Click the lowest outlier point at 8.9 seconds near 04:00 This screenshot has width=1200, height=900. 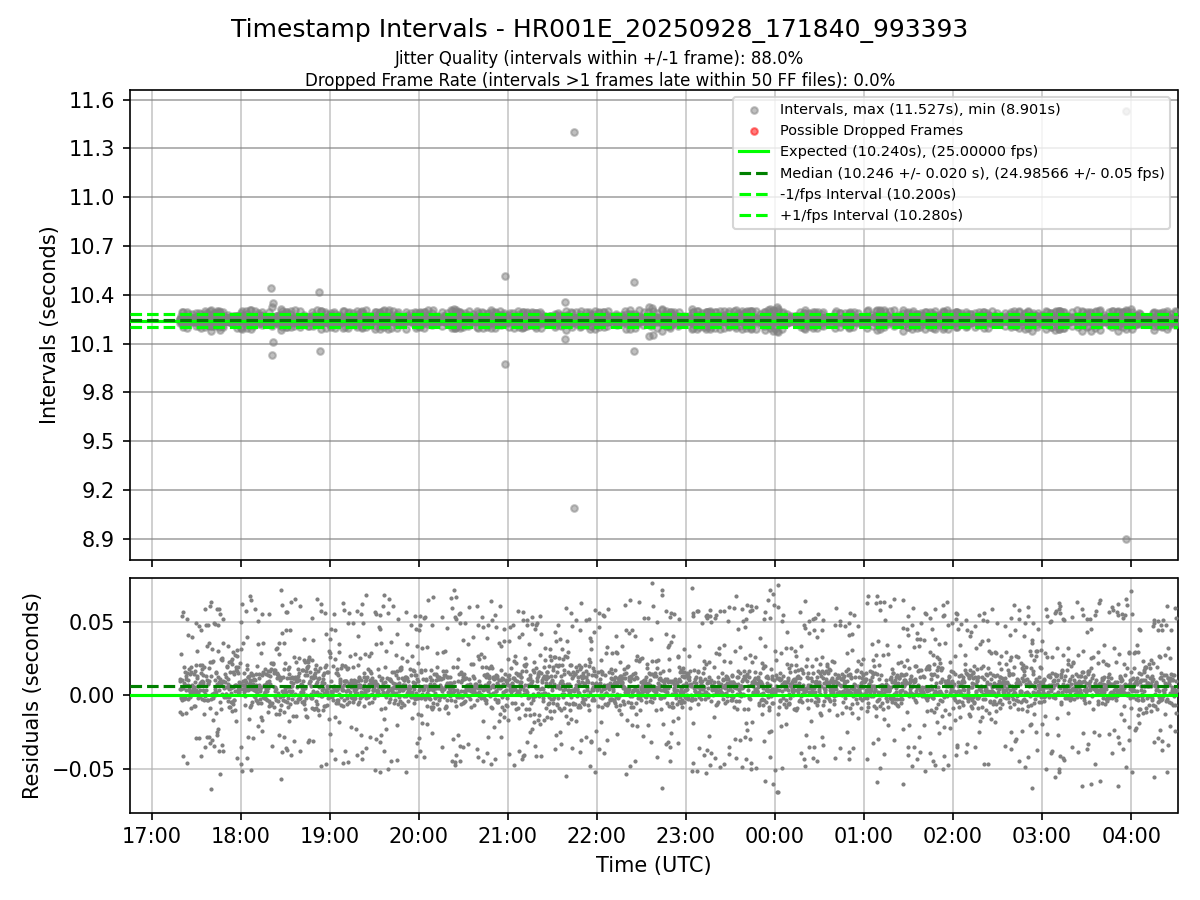(1126, 539)
